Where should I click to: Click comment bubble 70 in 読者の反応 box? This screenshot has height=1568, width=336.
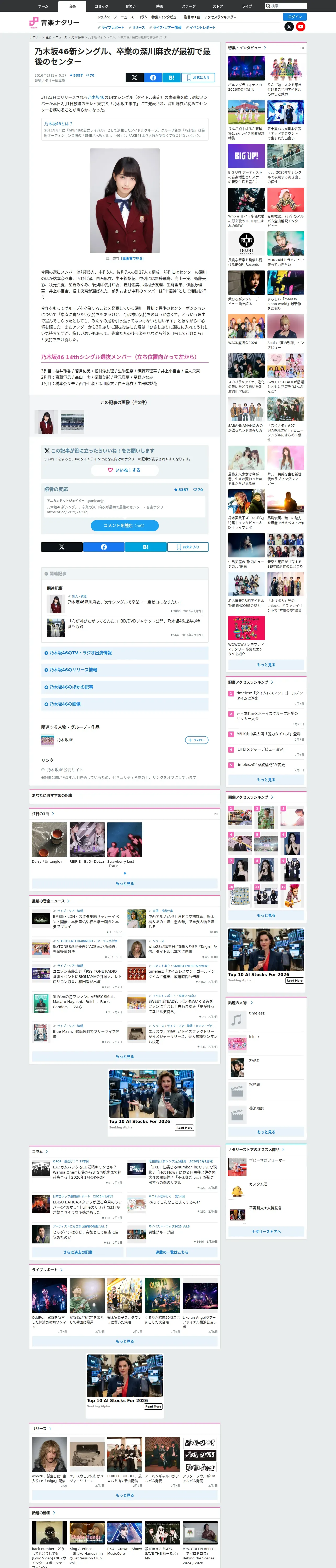pos(198,489)
